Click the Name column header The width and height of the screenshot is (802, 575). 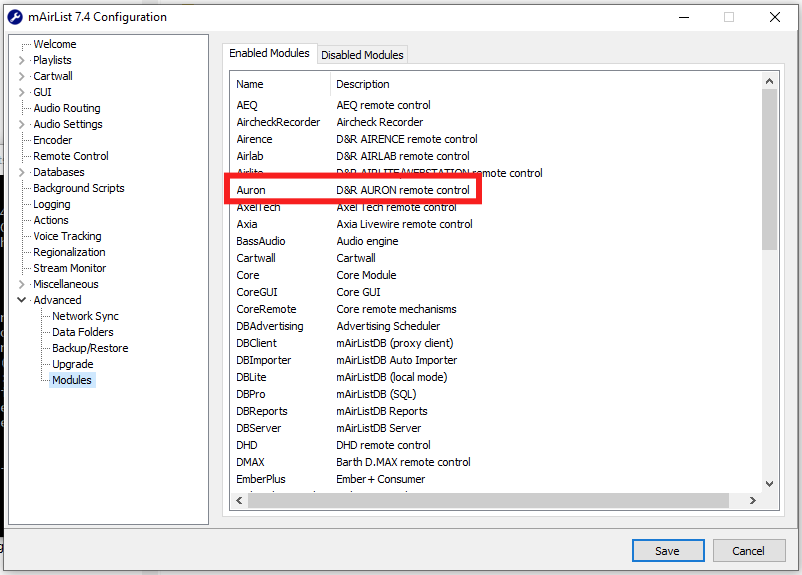[x=280, y=84]
